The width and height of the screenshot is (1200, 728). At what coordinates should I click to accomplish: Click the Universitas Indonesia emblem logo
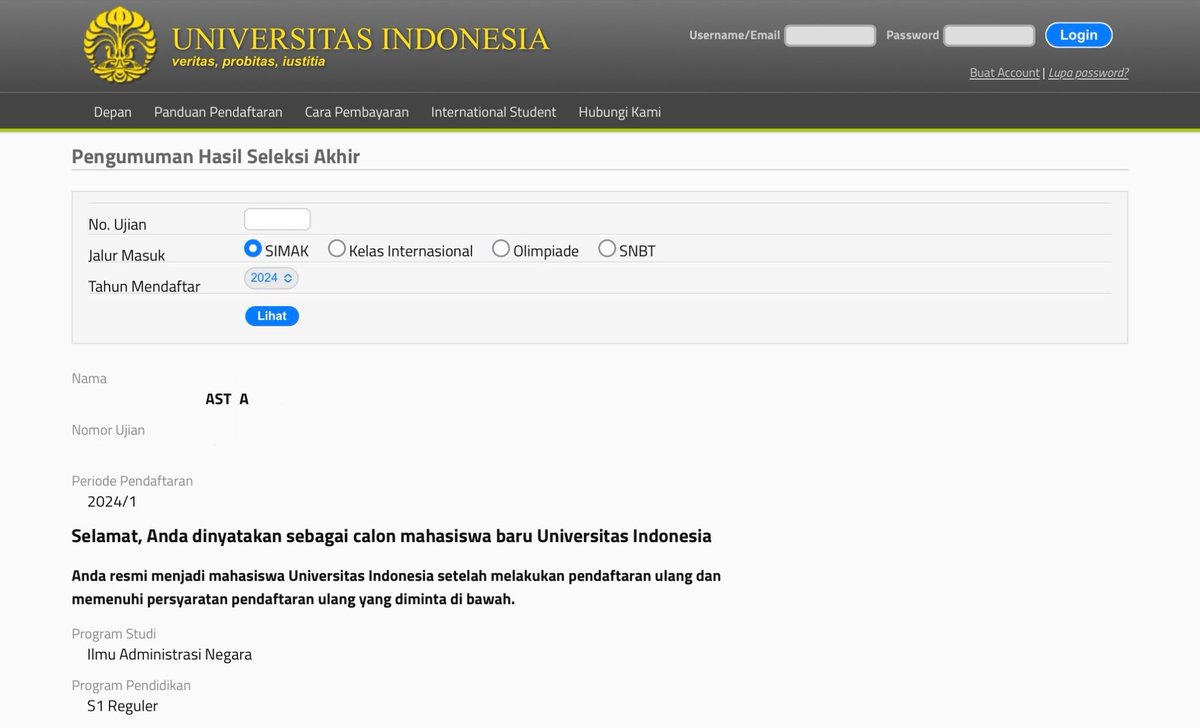120,44
